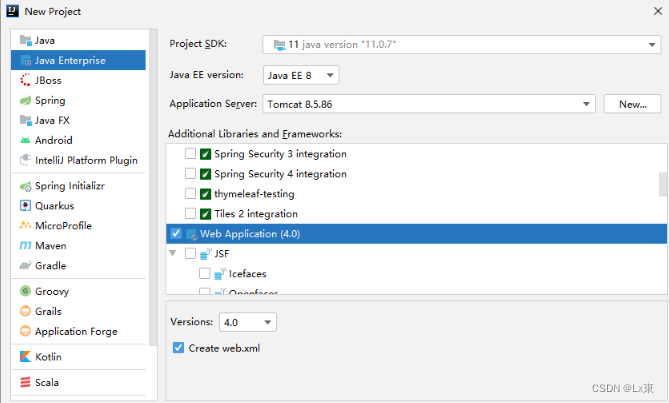This screenshot has width=669, height=403.
Task: Select Java Enterprise project type
Action: pos(79,60)
